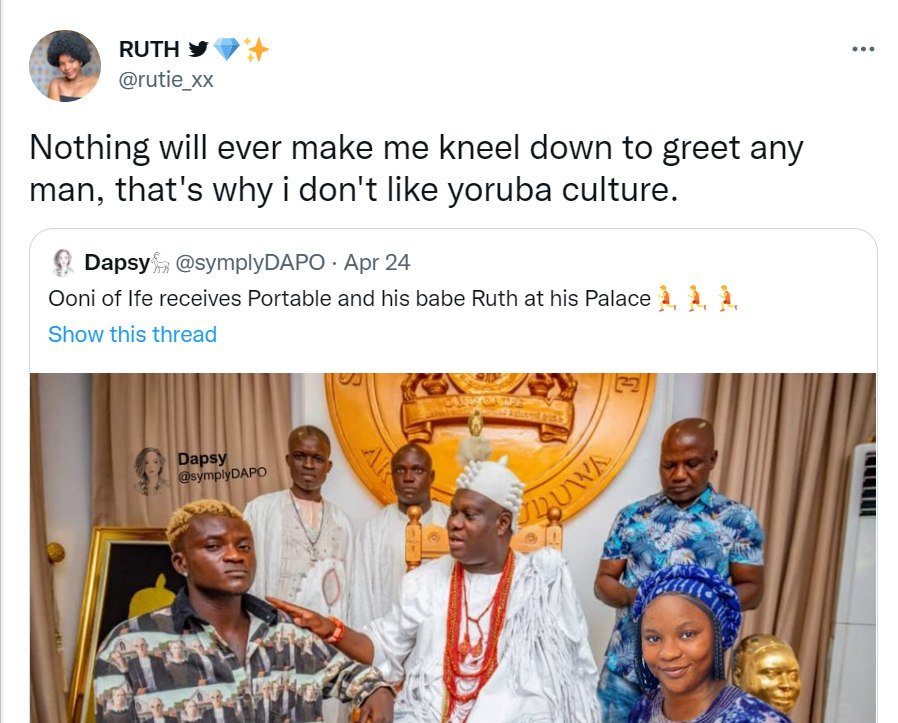
Task: Open the tweet's more options menu
Action: tap(862, 49)
